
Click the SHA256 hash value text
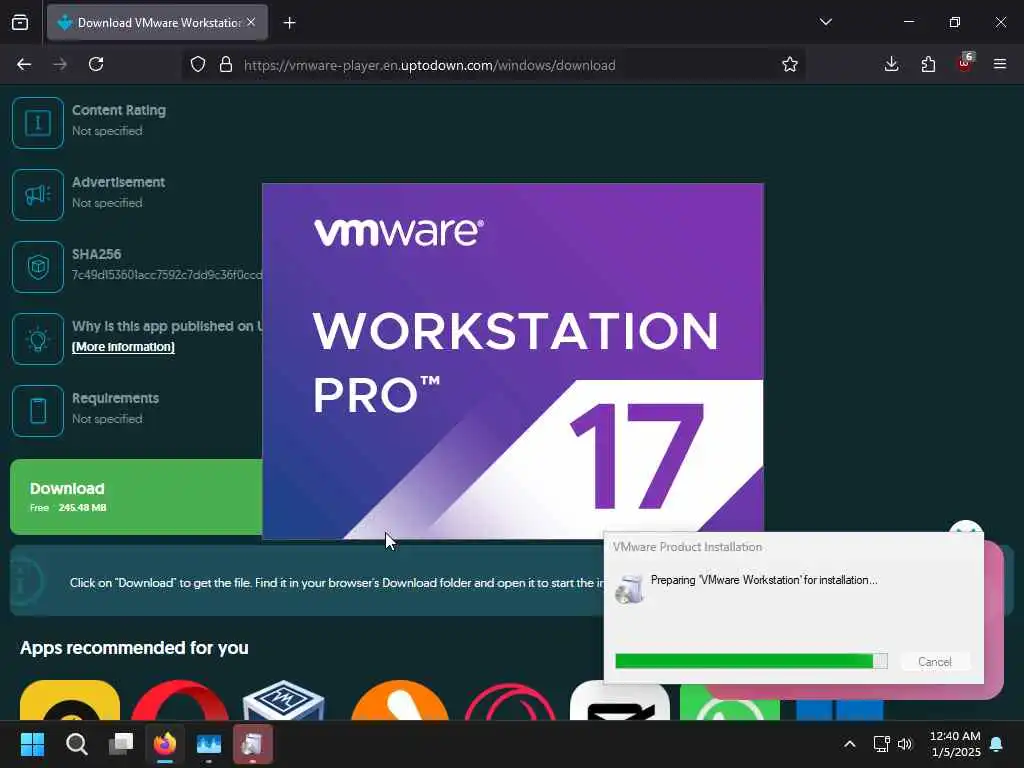(x=167, y=275)
